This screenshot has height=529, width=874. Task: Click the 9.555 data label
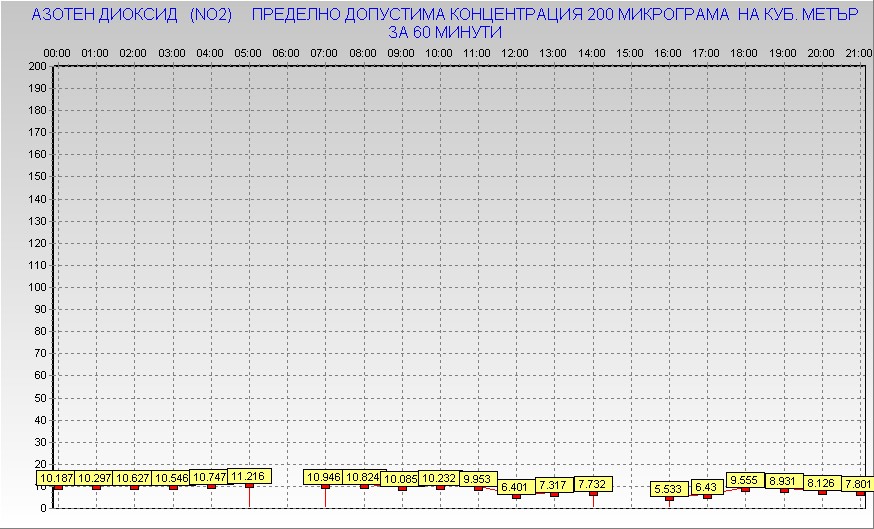tap(745, 480)
